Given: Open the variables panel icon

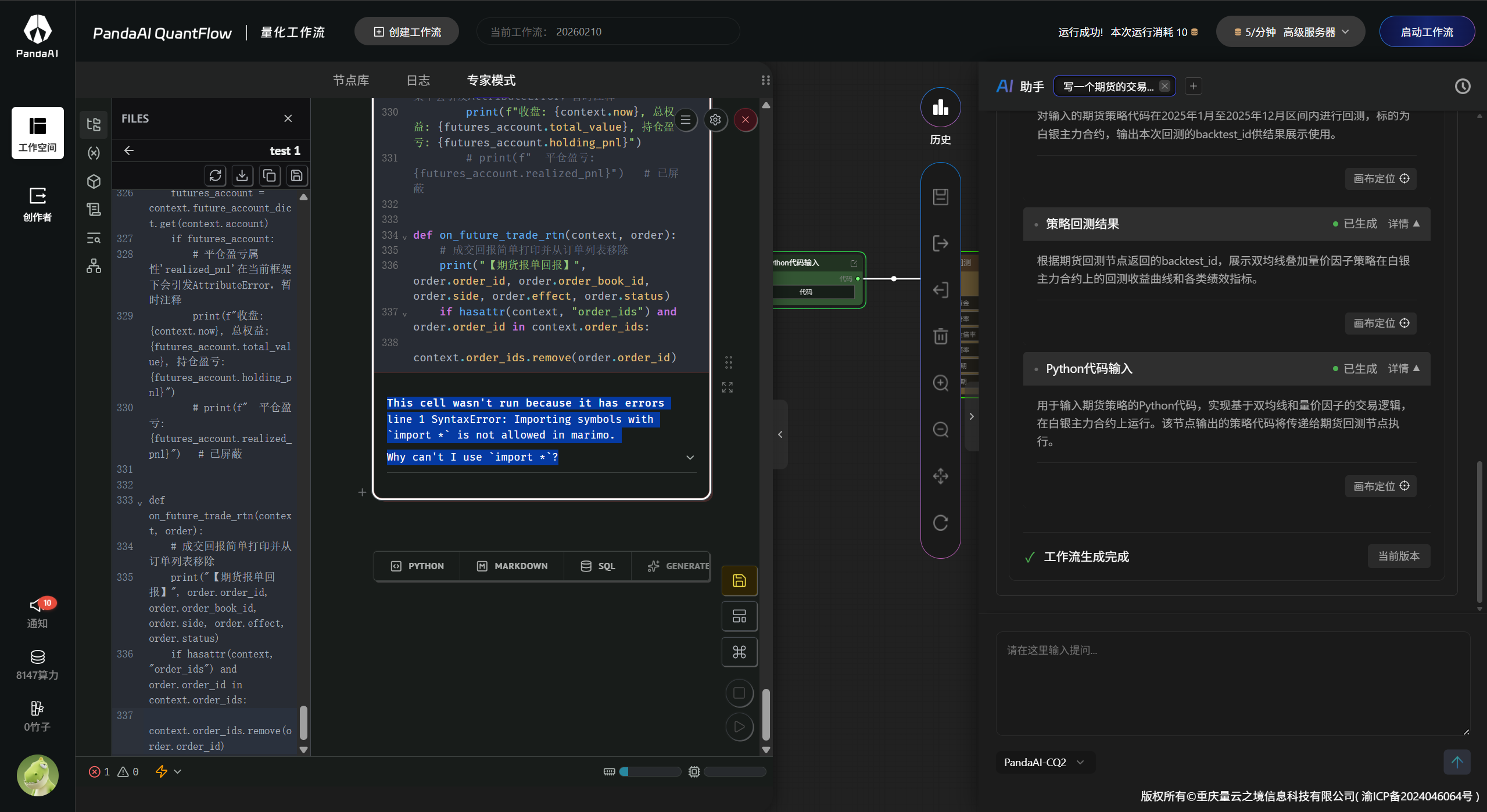Looking at the screenshot, I should [x=94, y=153].
